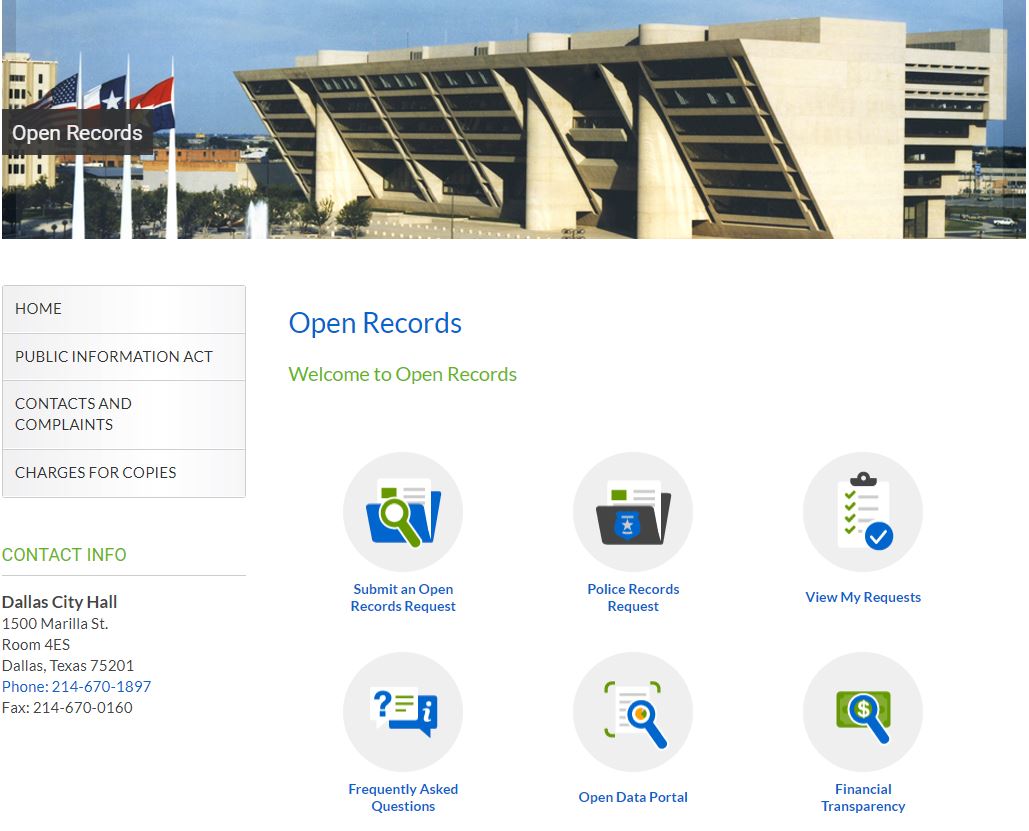Follow the Police Records Request text link
The width and height of the screenshot is (1029, 831).
point(633,597)
